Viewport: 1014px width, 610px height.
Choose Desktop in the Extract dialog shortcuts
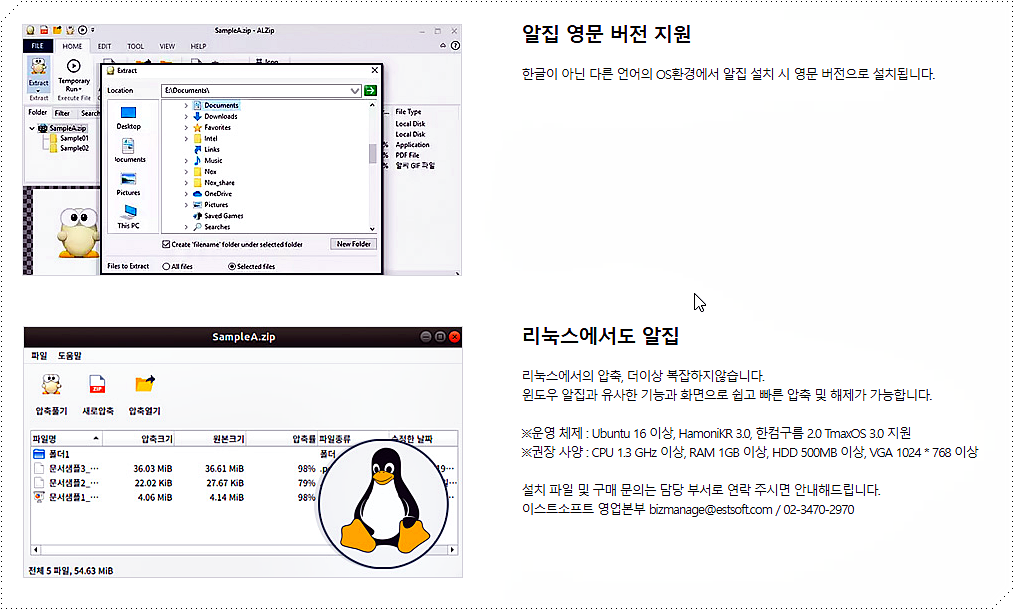[x=129, y=118]
